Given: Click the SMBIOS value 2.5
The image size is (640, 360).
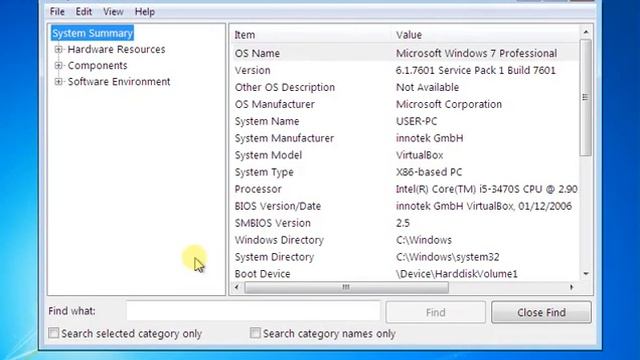Looking at the screenshot, I should click(403, 223).
